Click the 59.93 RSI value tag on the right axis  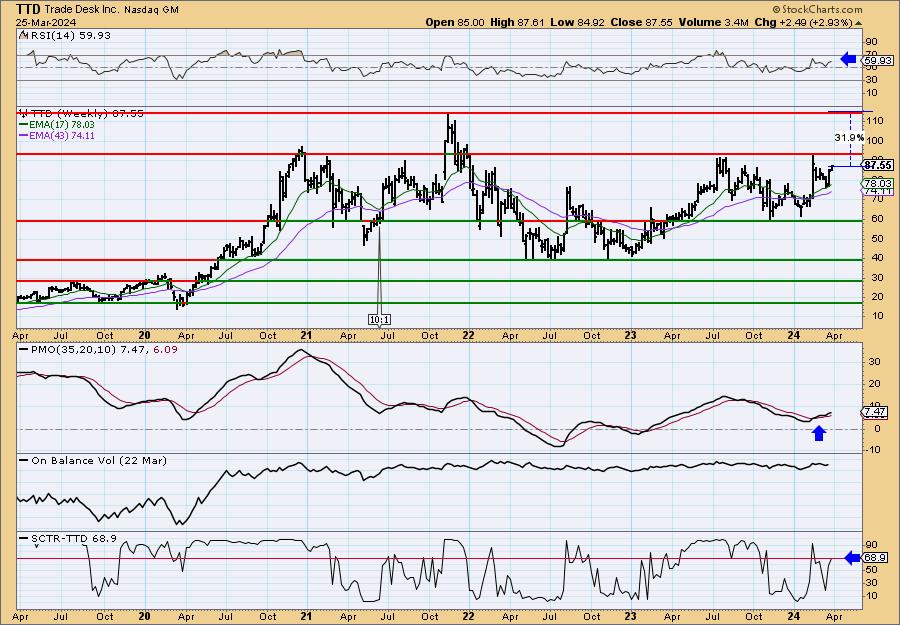click(877, 60)
